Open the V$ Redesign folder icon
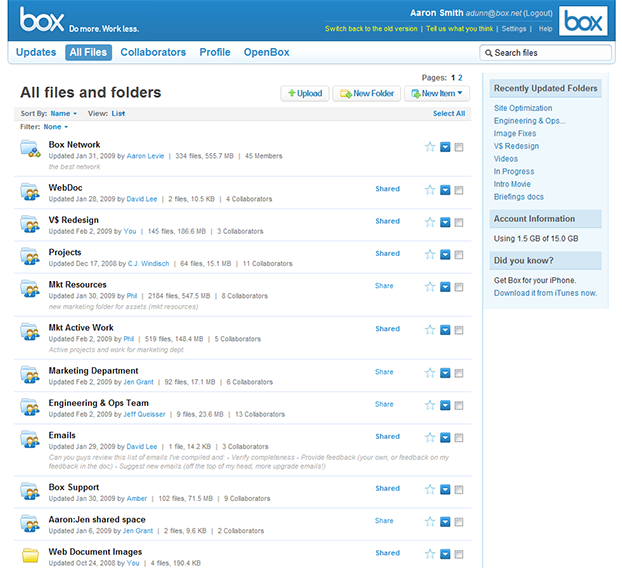The height and width of the screenshot is (568, 622). 30,223
